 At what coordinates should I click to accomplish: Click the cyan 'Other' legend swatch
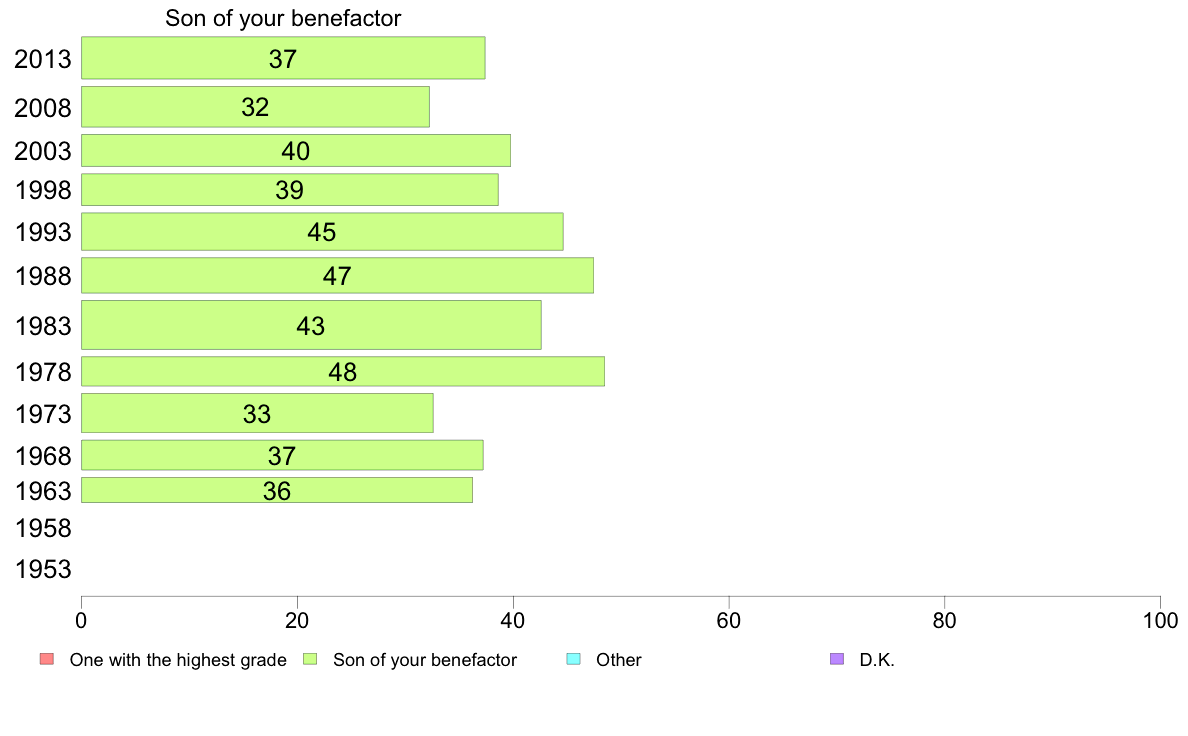tap(574, 659)
